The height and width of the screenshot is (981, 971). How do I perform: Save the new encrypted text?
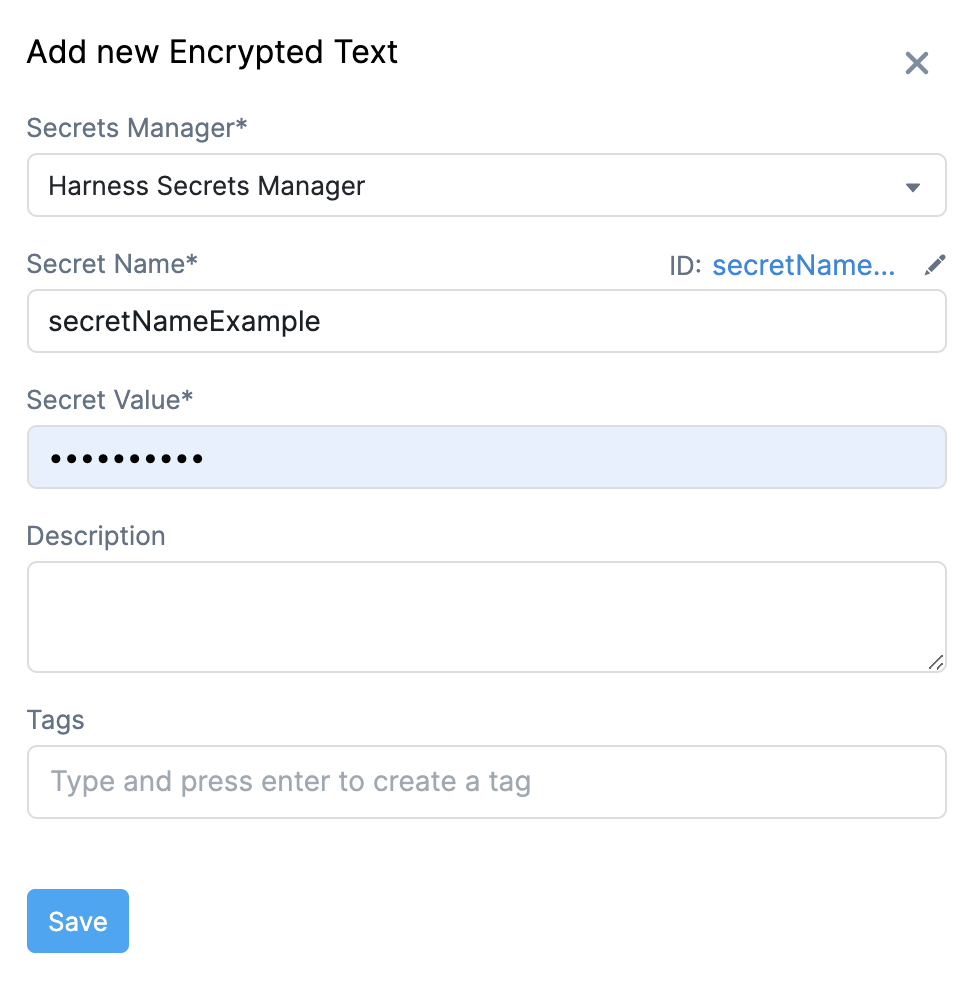click(x=78, y=921)
